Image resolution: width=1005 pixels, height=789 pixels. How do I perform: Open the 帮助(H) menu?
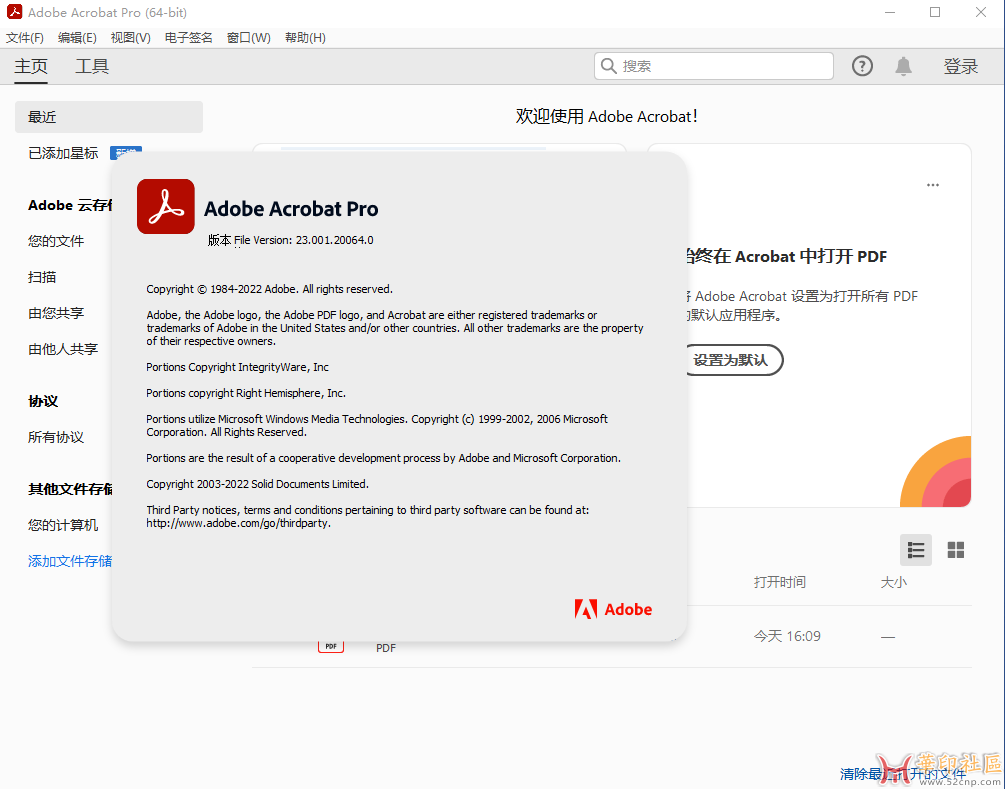305,38
